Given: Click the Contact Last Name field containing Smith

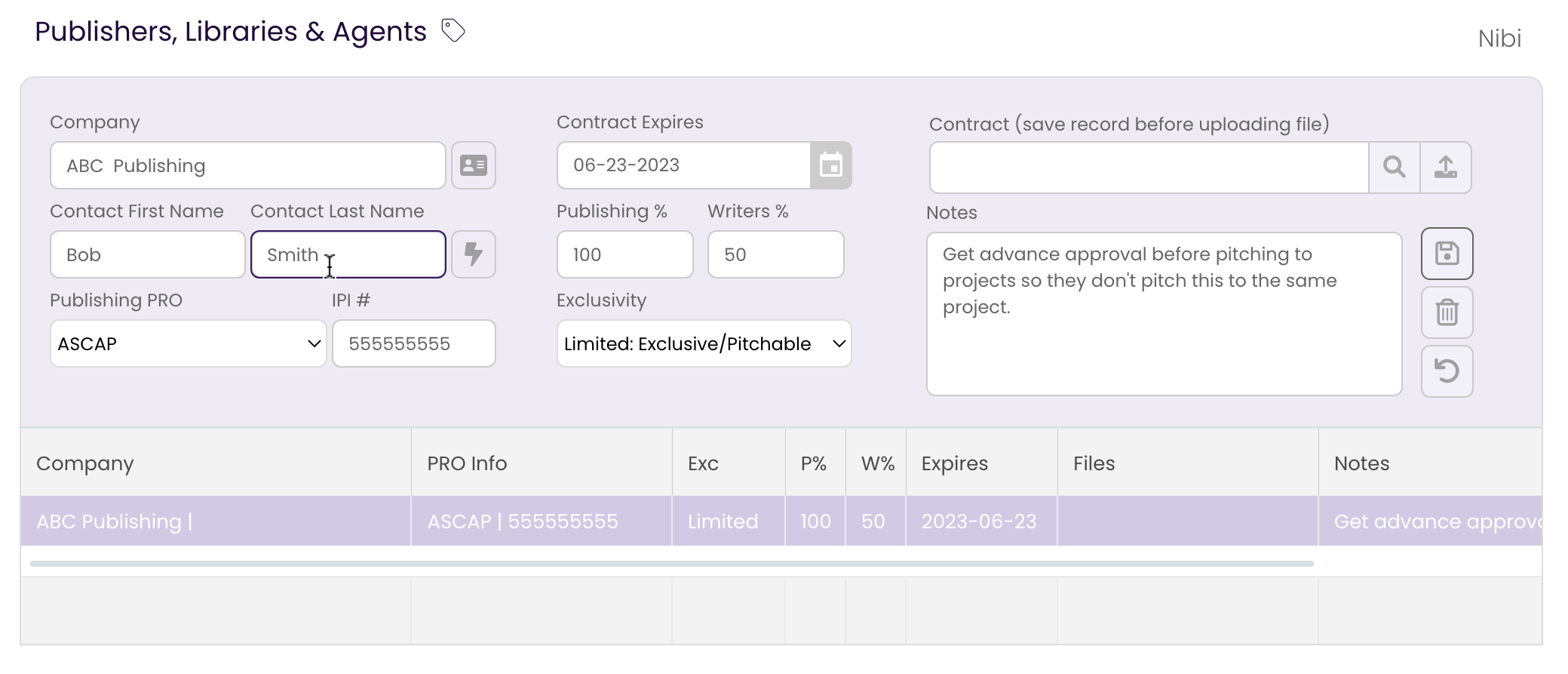Looking at the screenshot, I should point(348,254).
